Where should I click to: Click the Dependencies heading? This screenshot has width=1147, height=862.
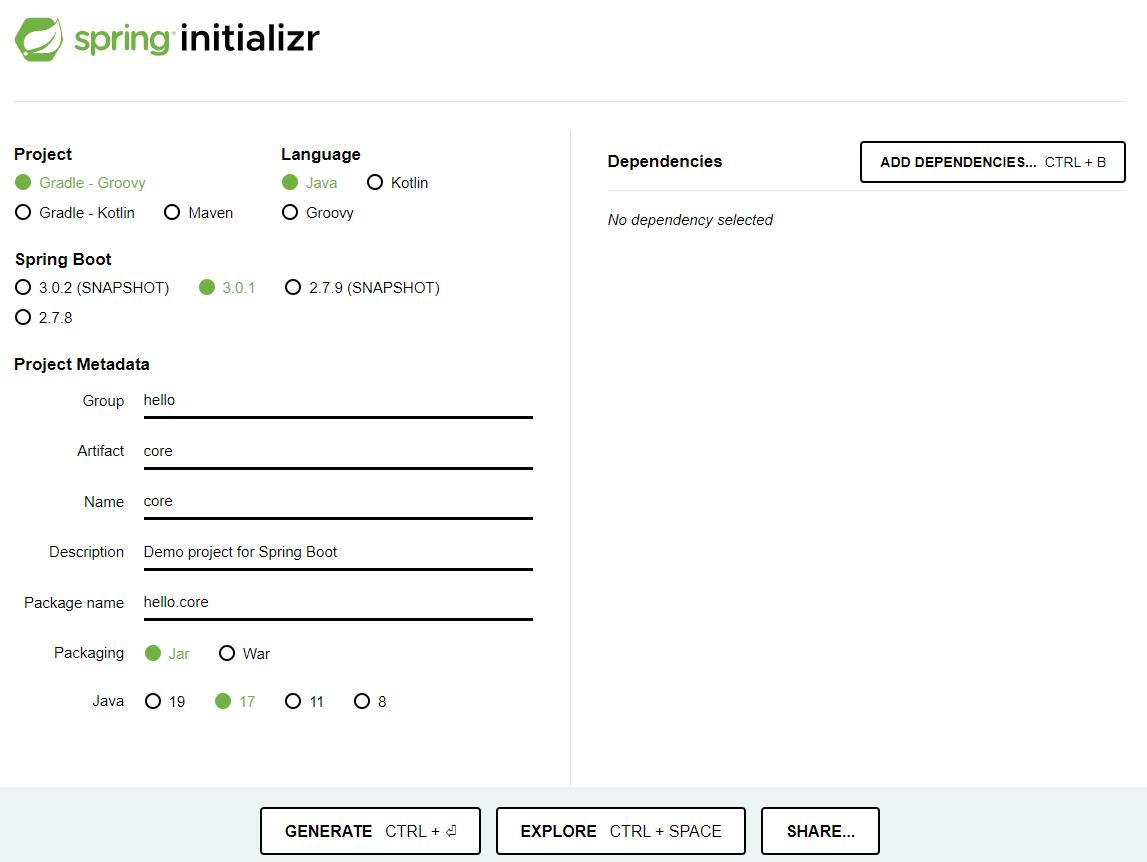coord(665,162)
